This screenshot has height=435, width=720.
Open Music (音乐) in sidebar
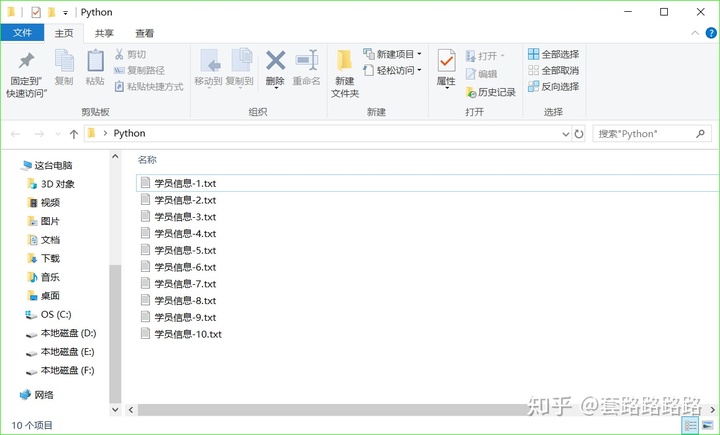[44, 277]
